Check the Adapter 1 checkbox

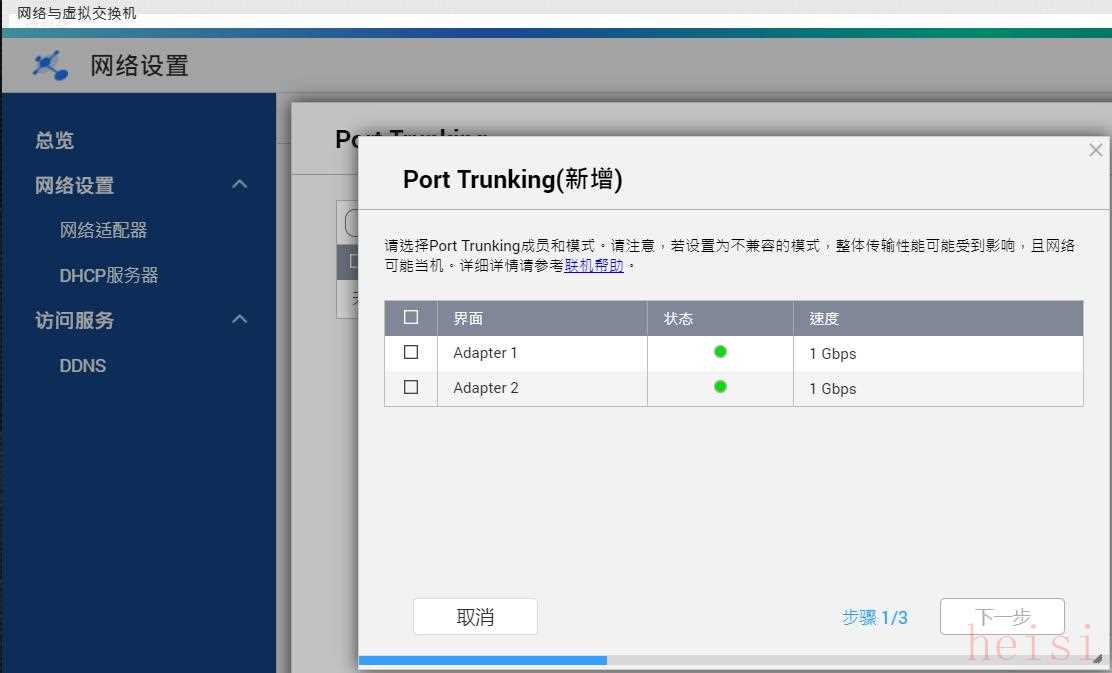(x=411, y=353)
